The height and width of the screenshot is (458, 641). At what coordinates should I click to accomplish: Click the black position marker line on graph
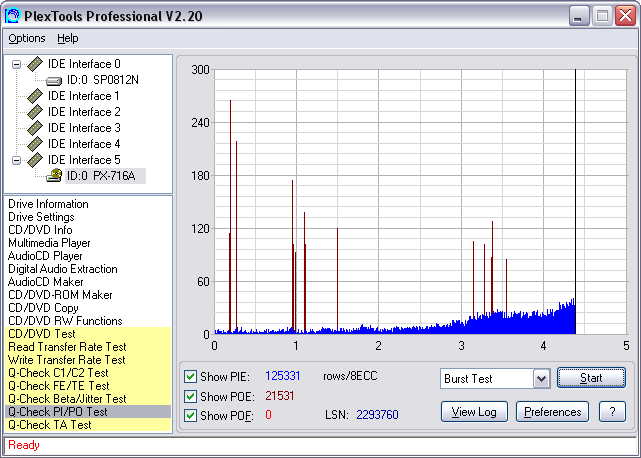point(575,202)
